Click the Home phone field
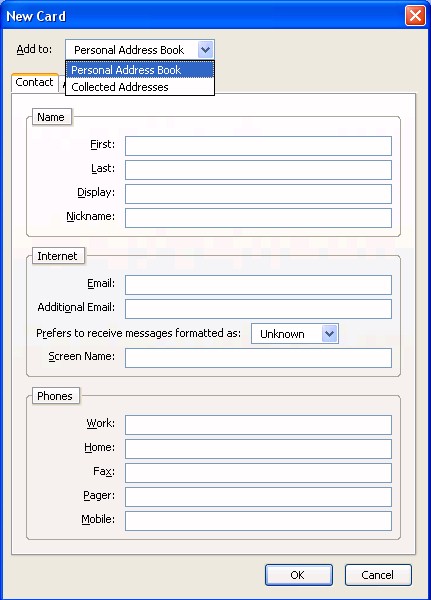This screenshot has width=431, height=600. [x=258, y=449]
